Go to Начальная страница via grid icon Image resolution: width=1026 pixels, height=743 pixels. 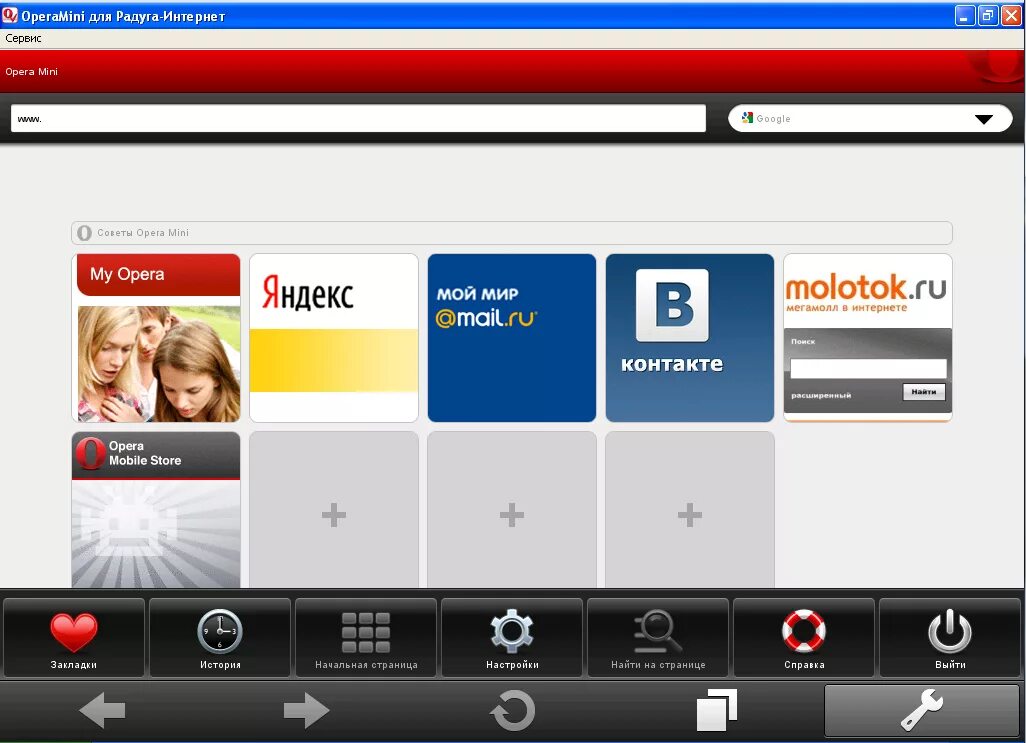(x=366, y=638)
